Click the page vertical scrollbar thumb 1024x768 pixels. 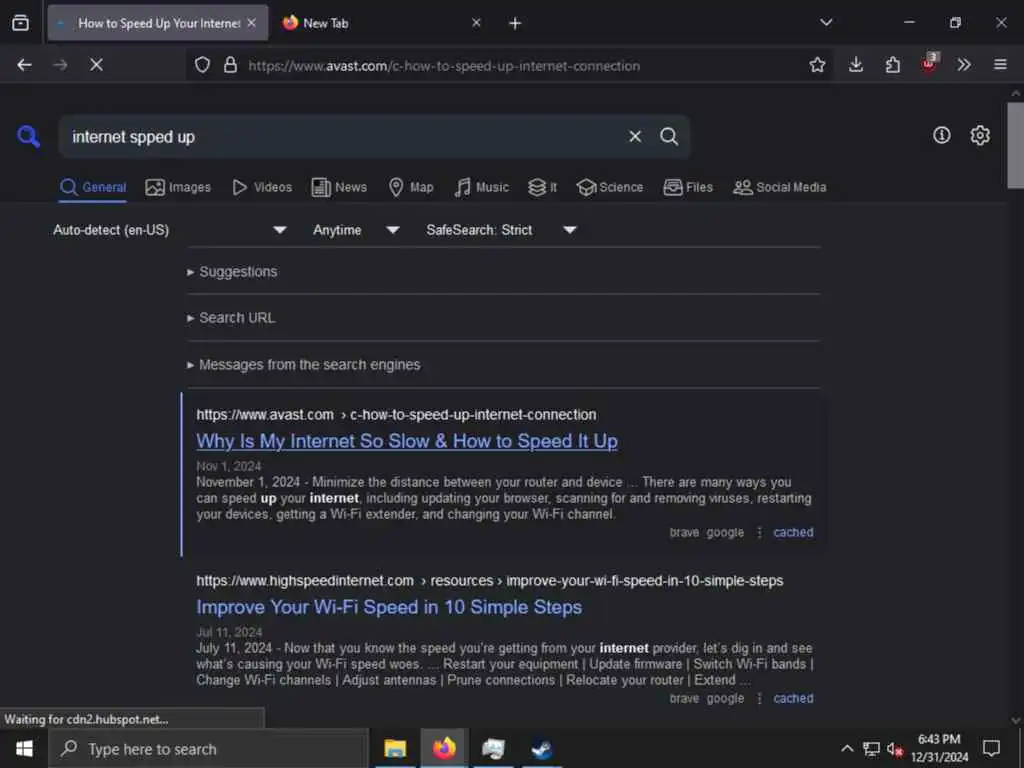coord(1016,145)
